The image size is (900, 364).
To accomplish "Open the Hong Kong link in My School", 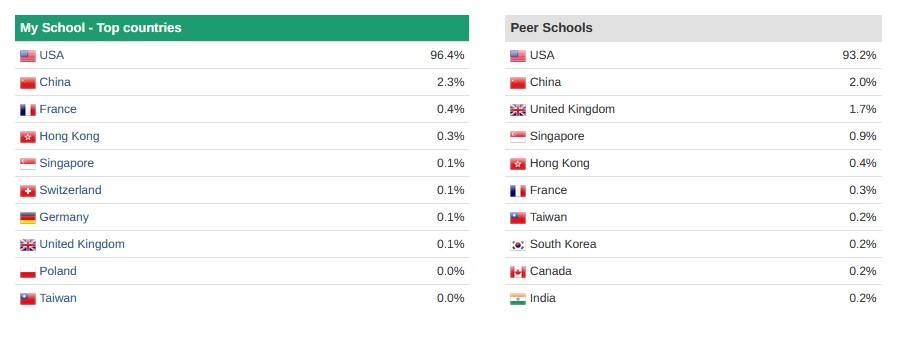I will tap(69, 136).
